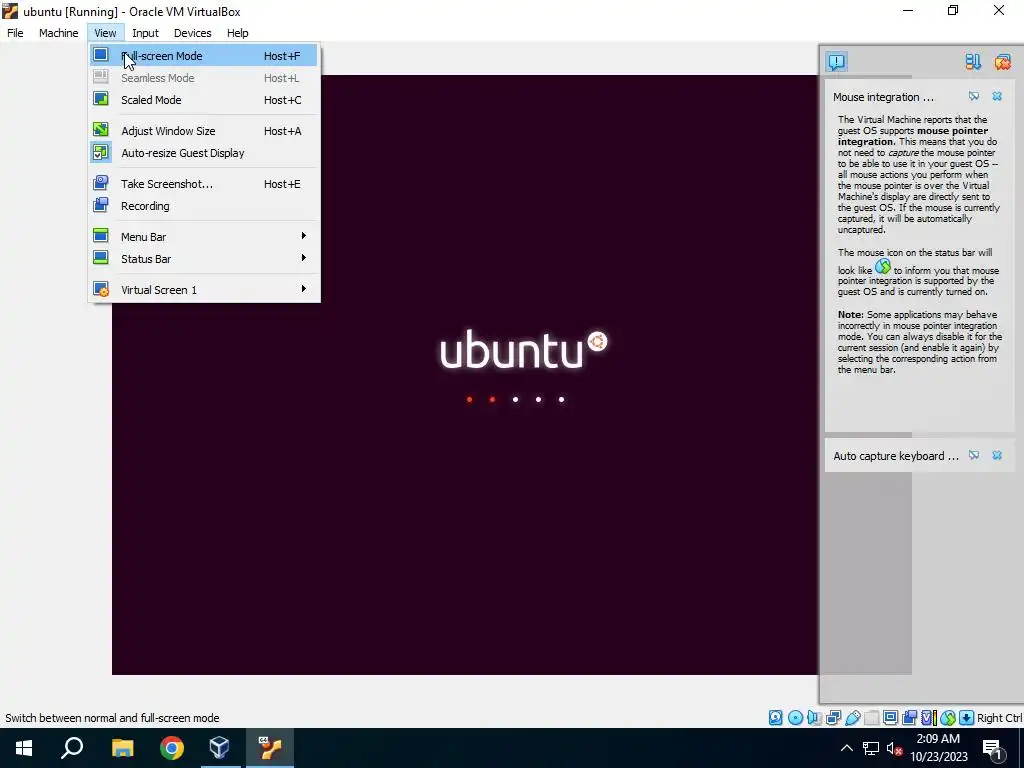Click Adjust Window Size option
1024x768 pixels.
(203, 131)
